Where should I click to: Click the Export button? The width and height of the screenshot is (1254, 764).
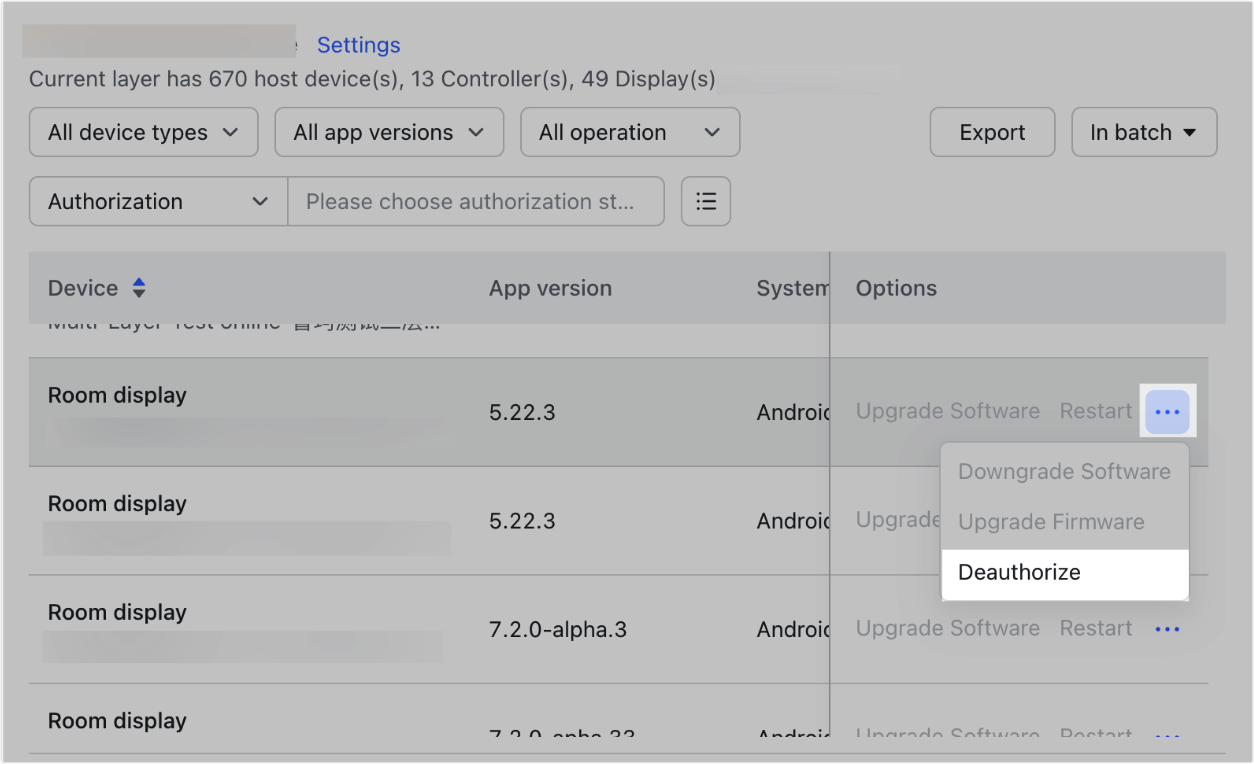[992, 133]
